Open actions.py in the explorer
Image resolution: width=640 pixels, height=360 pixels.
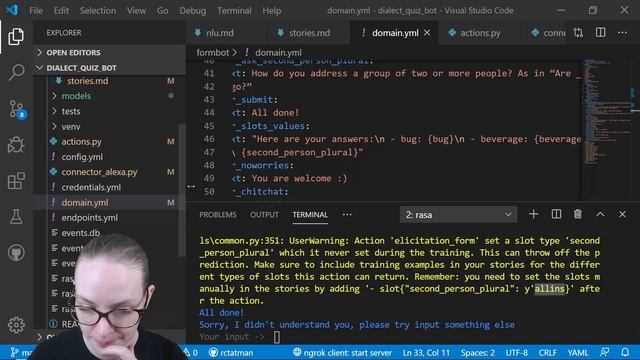coord(81,142)
